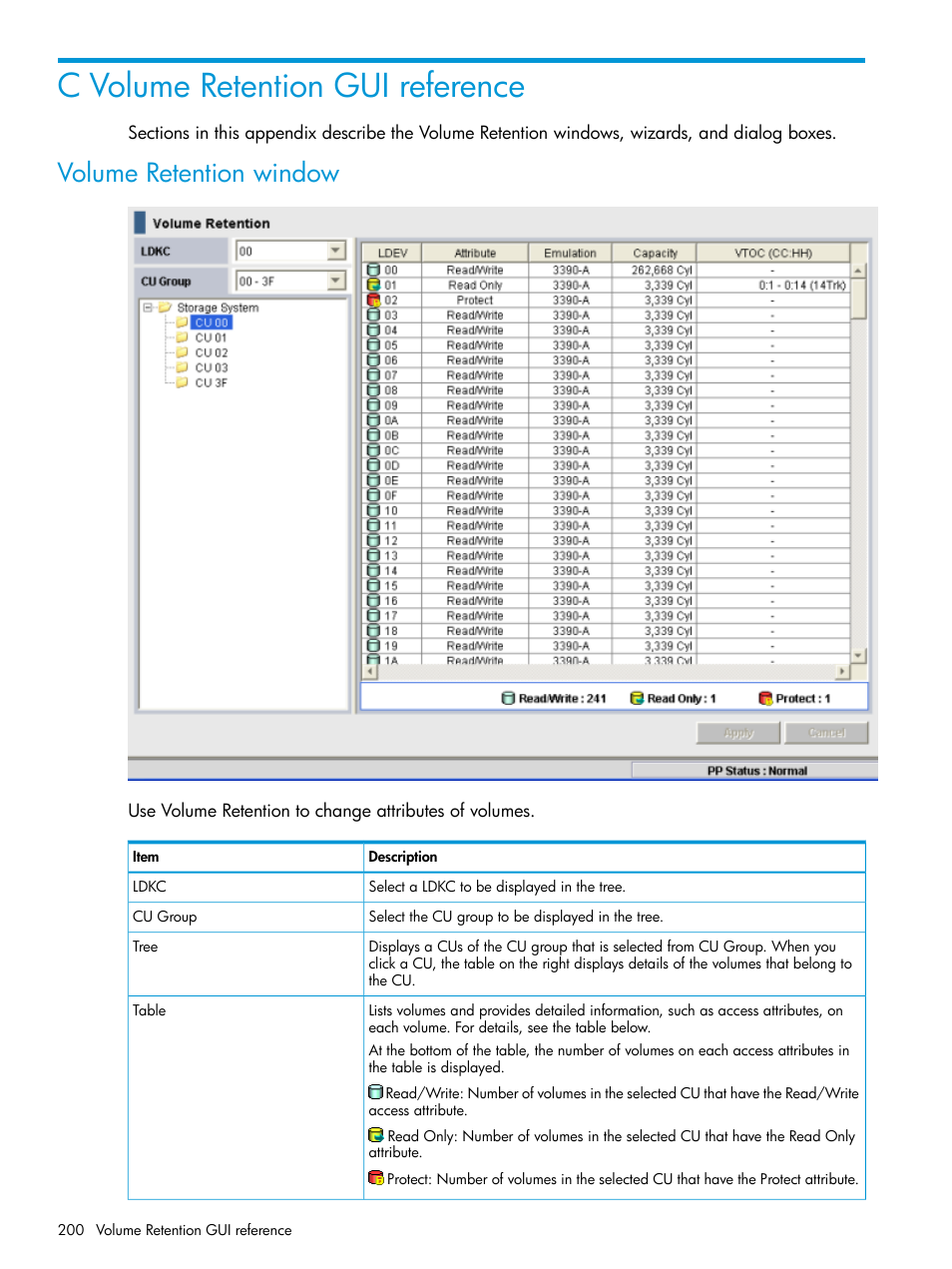This screenshot has height=1269, width=952.
Task: Click the volume icon for LDEV 00
Action: [x=373, y=270]
